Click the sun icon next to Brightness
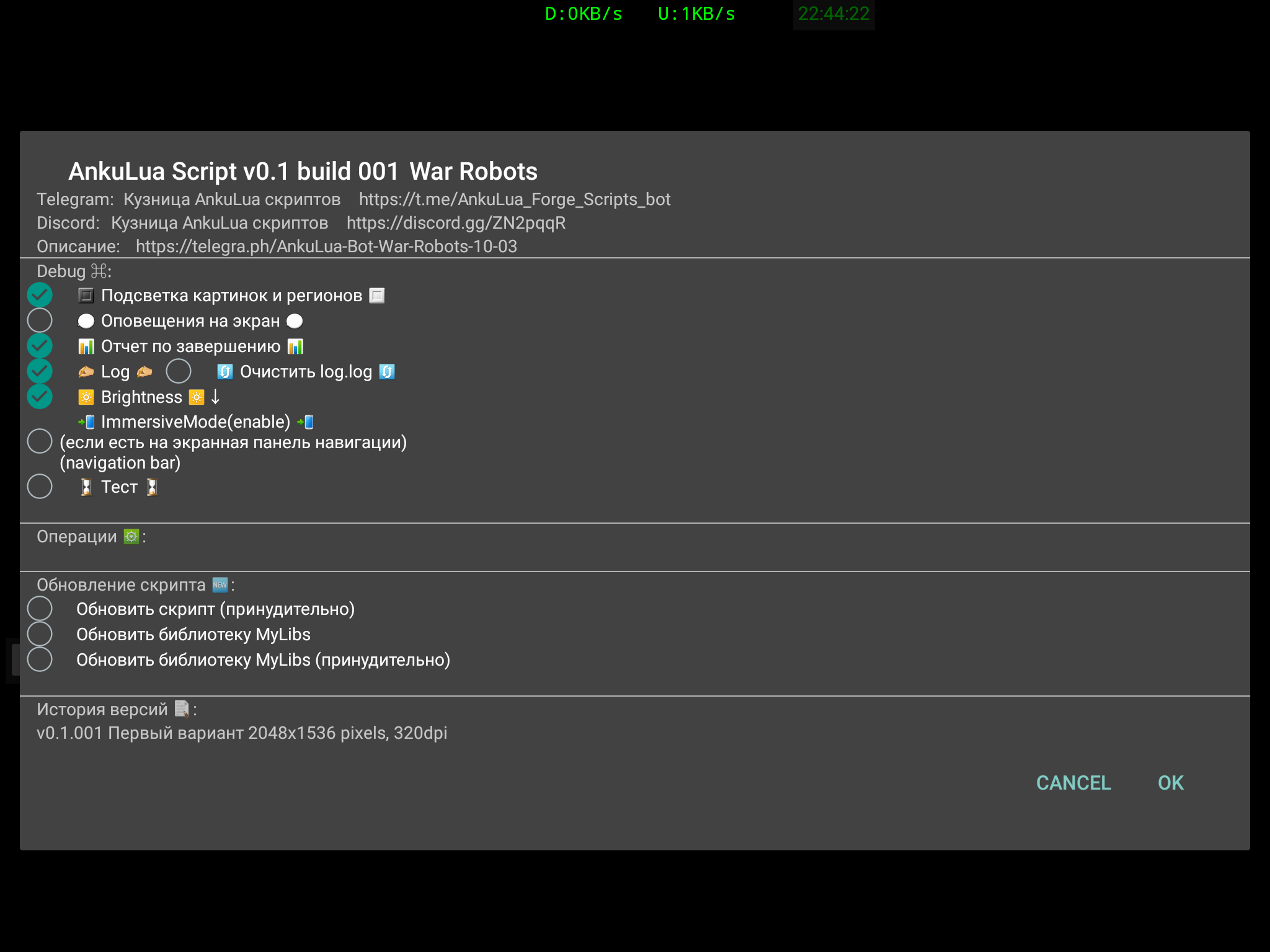1270x952 pixels. [x=86, y=397]
